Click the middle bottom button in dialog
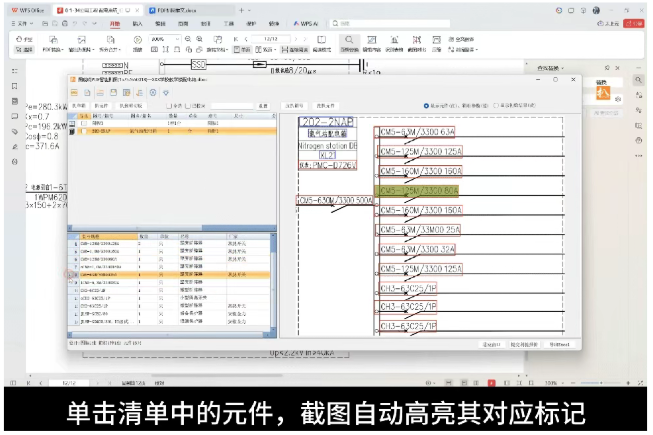This screenshot has height=435, width=653. tap(524, 345)
